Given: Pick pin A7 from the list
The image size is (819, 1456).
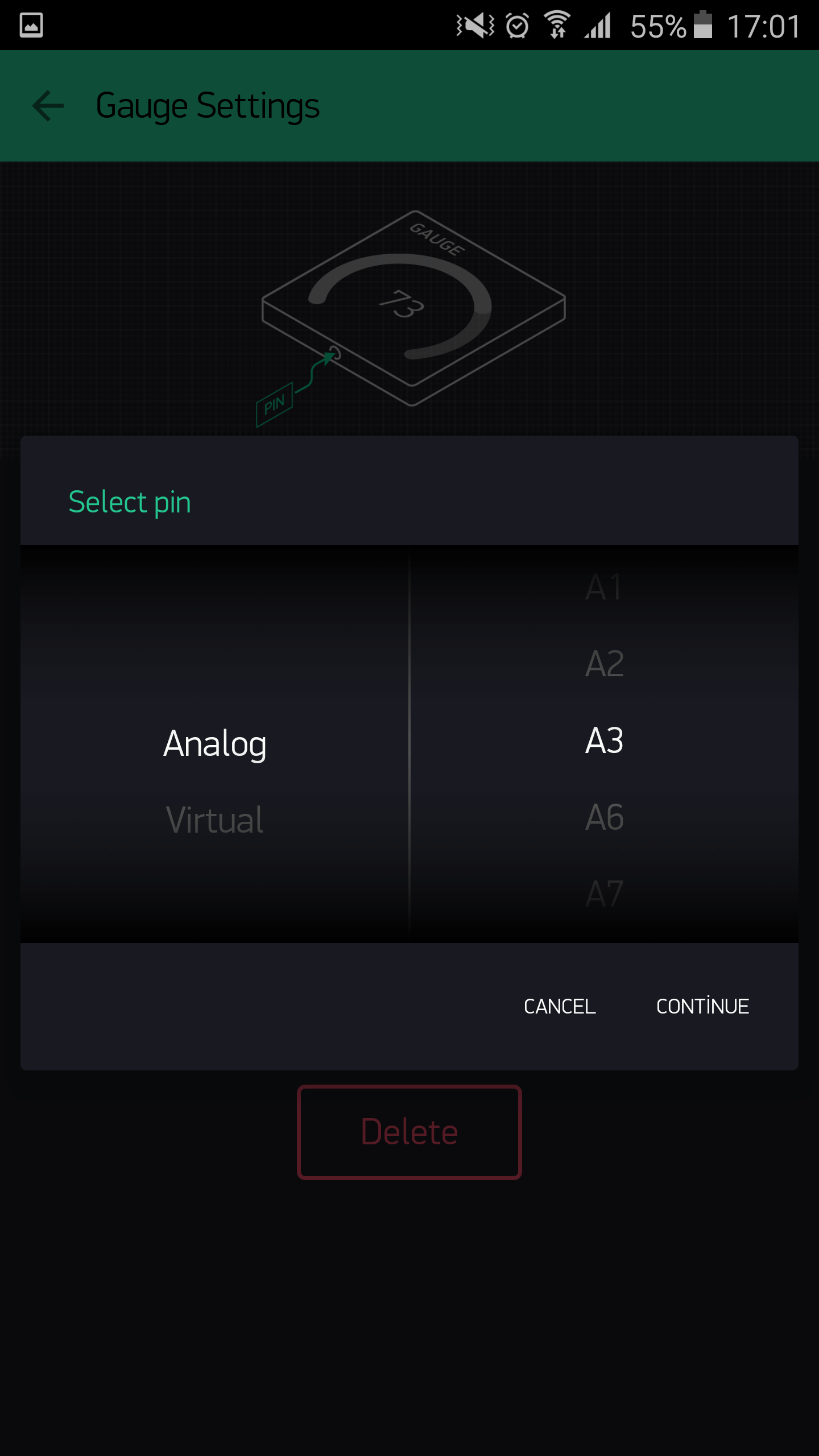Looking at the screenshot, I should pyautogui.click(x=604, y=894).
